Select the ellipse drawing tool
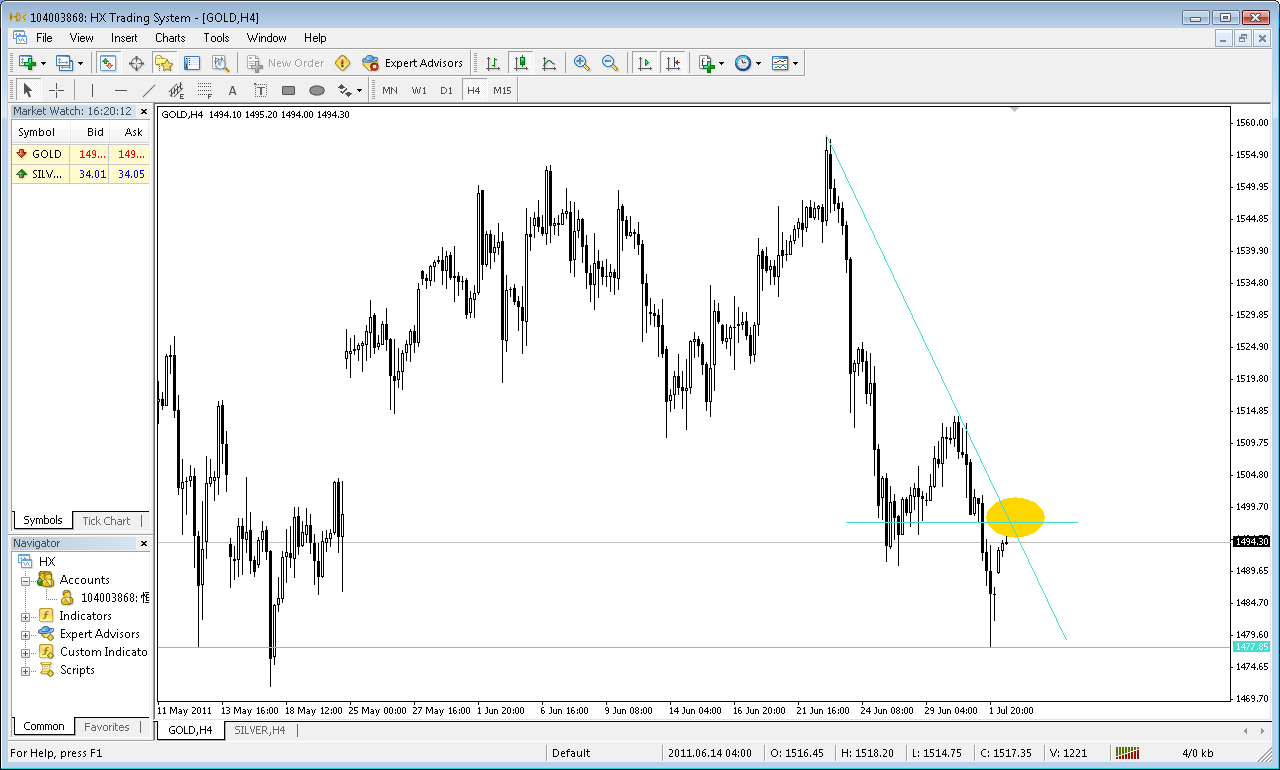1280x770 pixels. coord(317,90)
